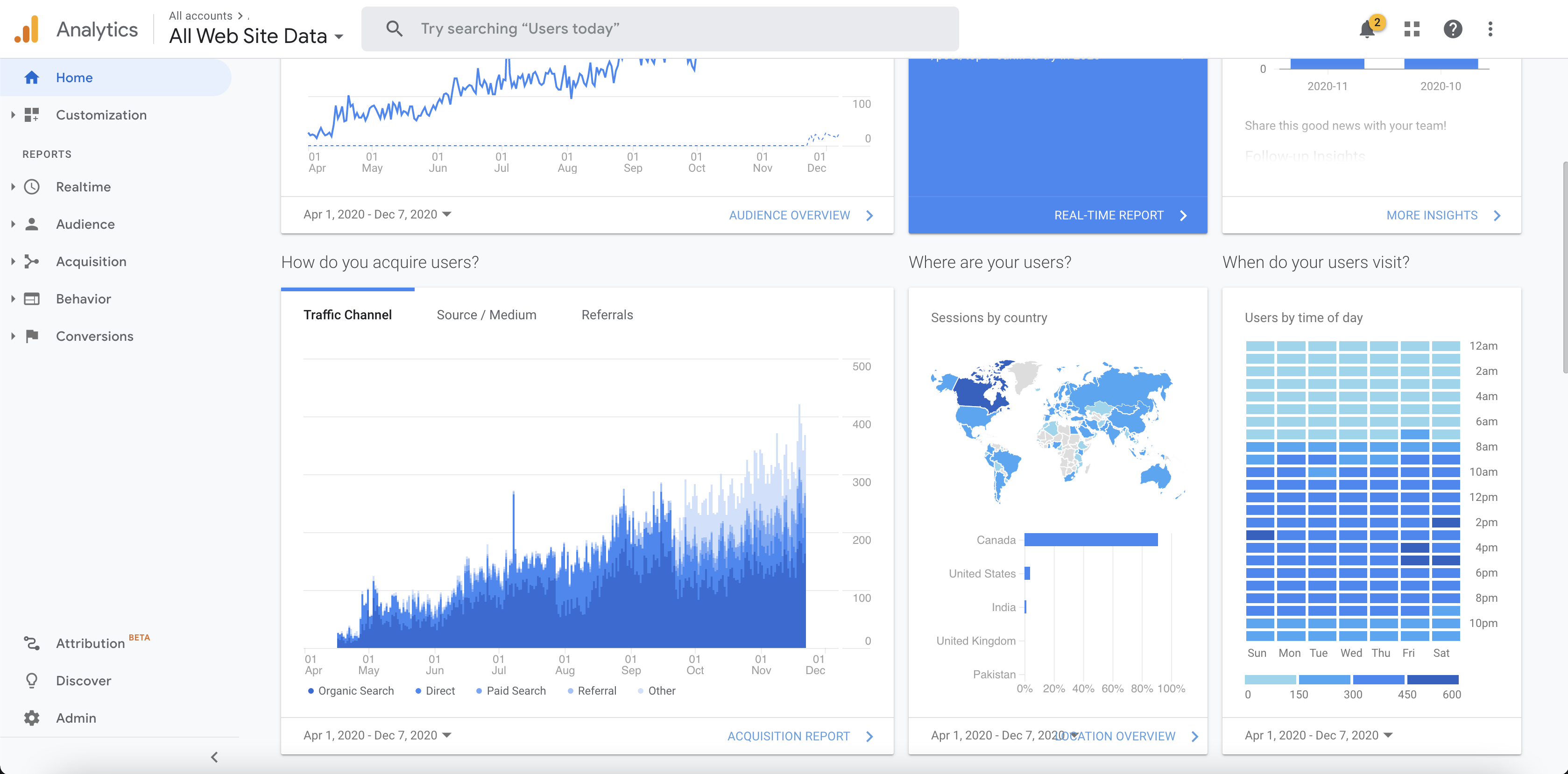The image size is (1568, 774).
Task: Open the three-dot more options menu
Action: [x=1490, y=28]
